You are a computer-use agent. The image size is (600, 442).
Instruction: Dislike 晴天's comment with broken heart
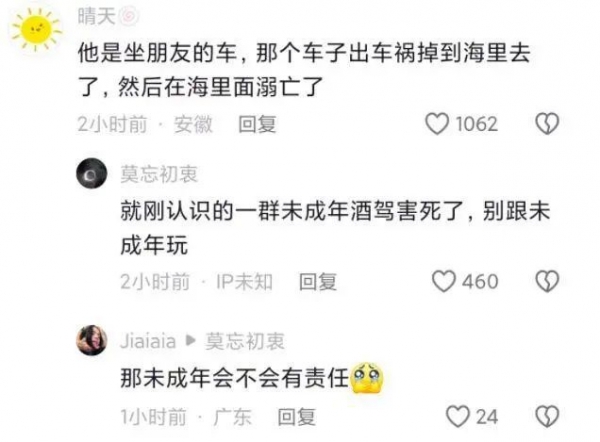point(547,124)
